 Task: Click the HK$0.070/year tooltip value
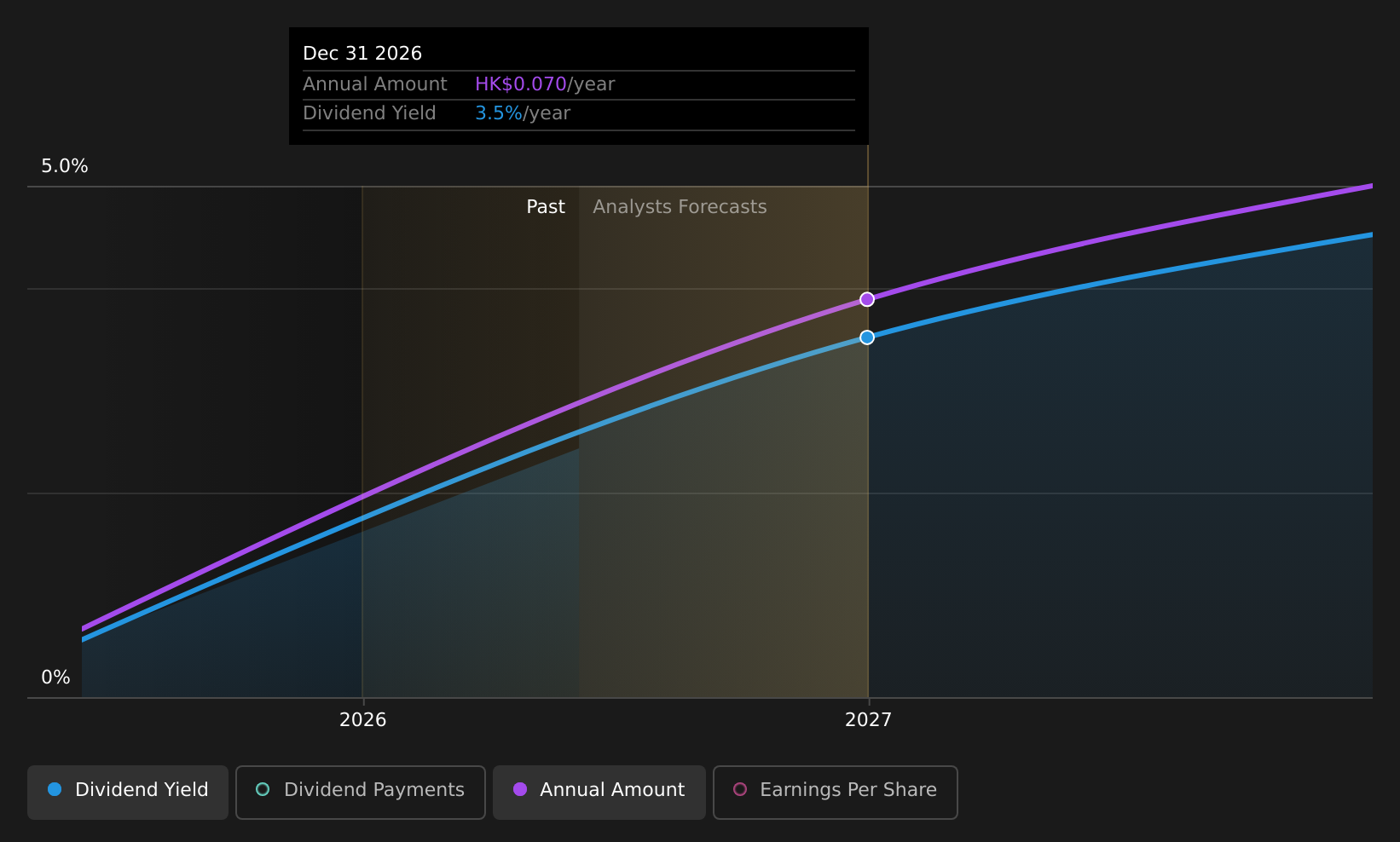[545, 84]
